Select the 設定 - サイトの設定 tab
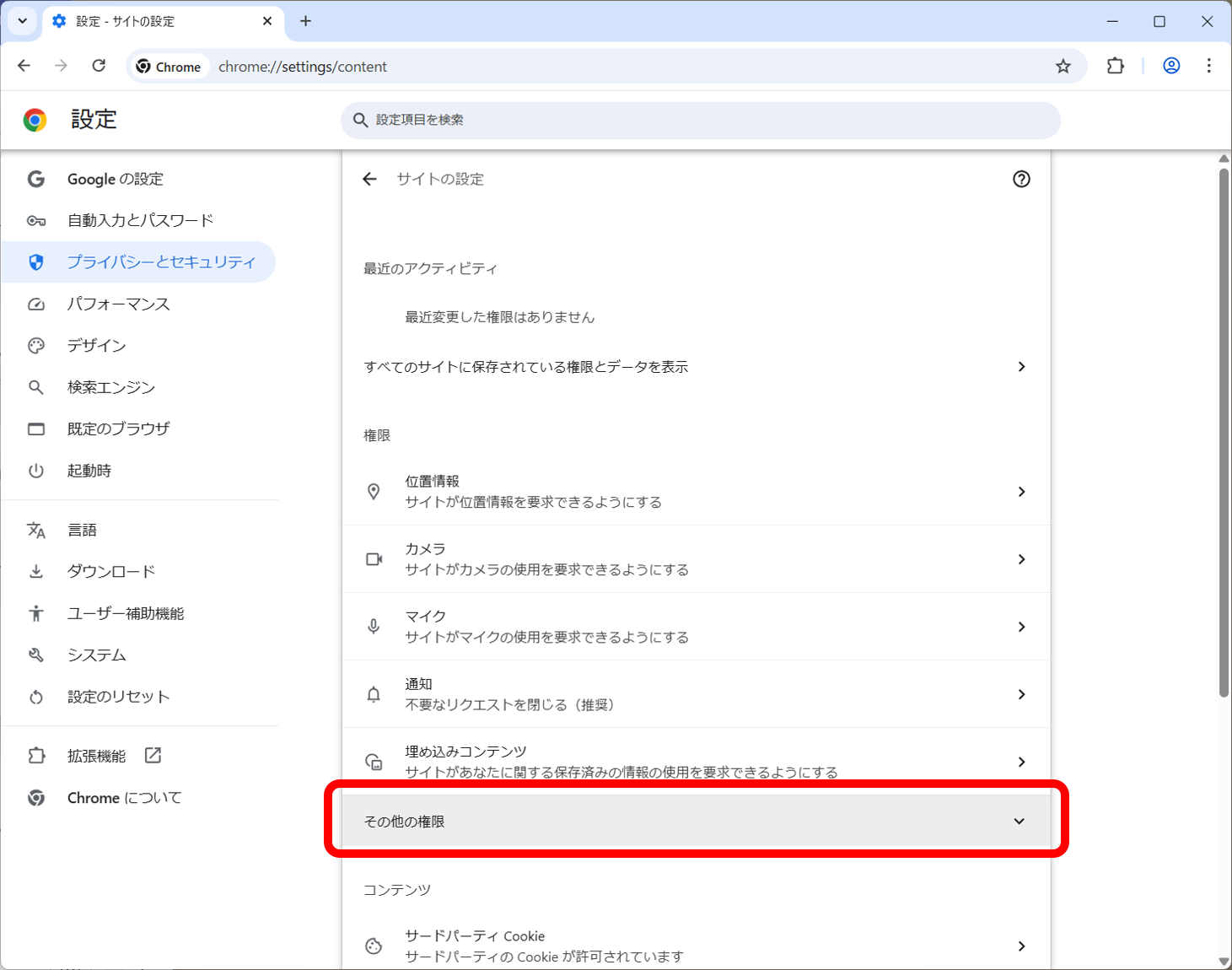The image size is (1232, 970). (x=163, y=21)
